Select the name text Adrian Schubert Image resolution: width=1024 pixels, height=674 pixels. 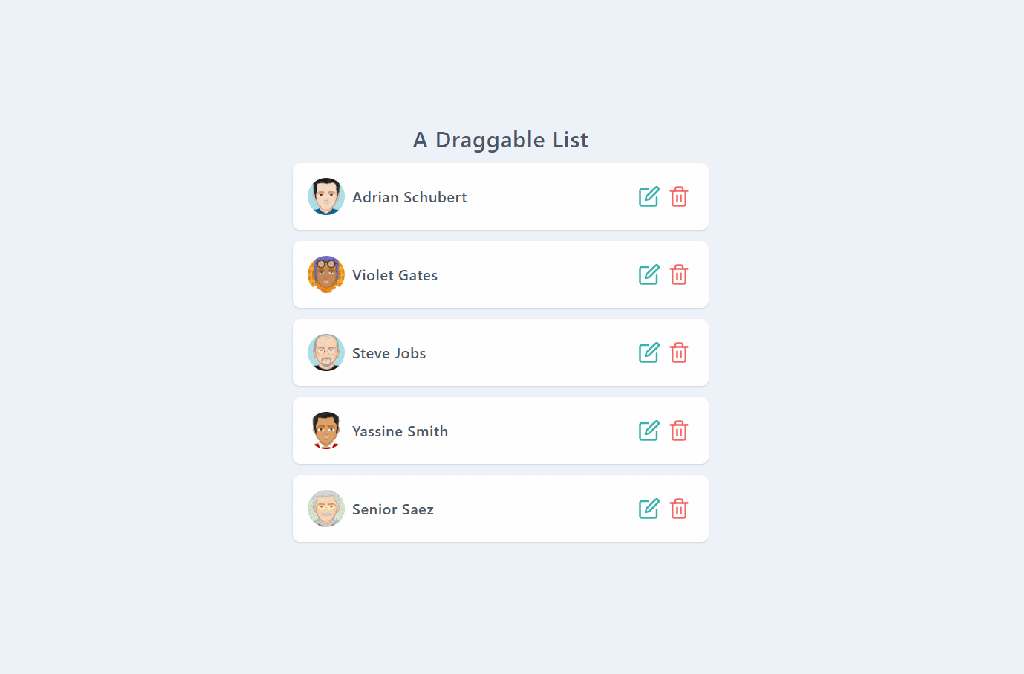409,197
